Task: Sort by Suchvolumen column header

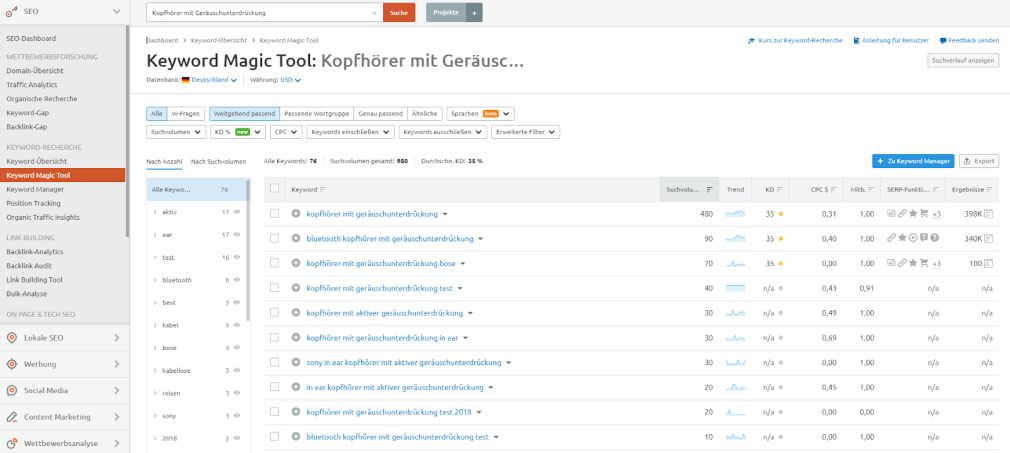Action: coord(689,189)
